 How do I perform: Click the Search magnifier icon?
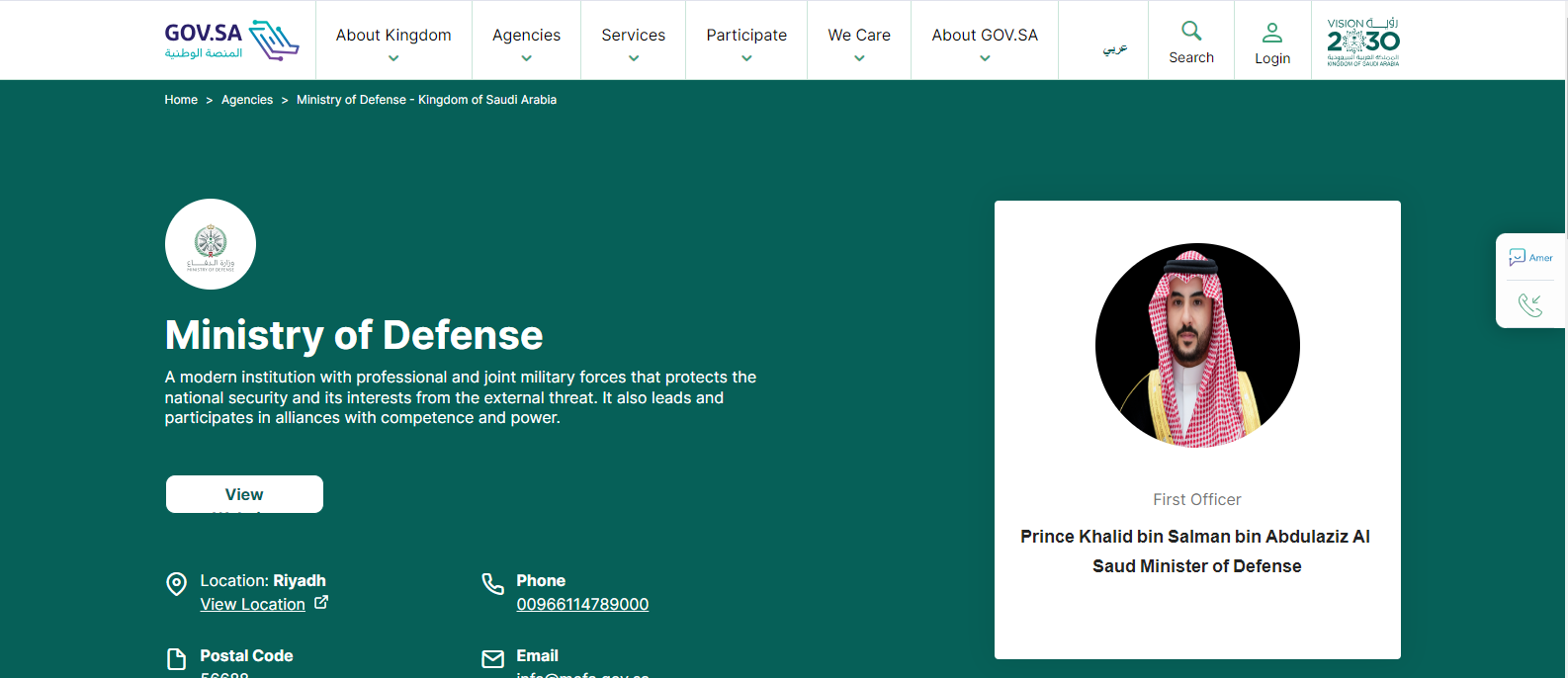1191,31
